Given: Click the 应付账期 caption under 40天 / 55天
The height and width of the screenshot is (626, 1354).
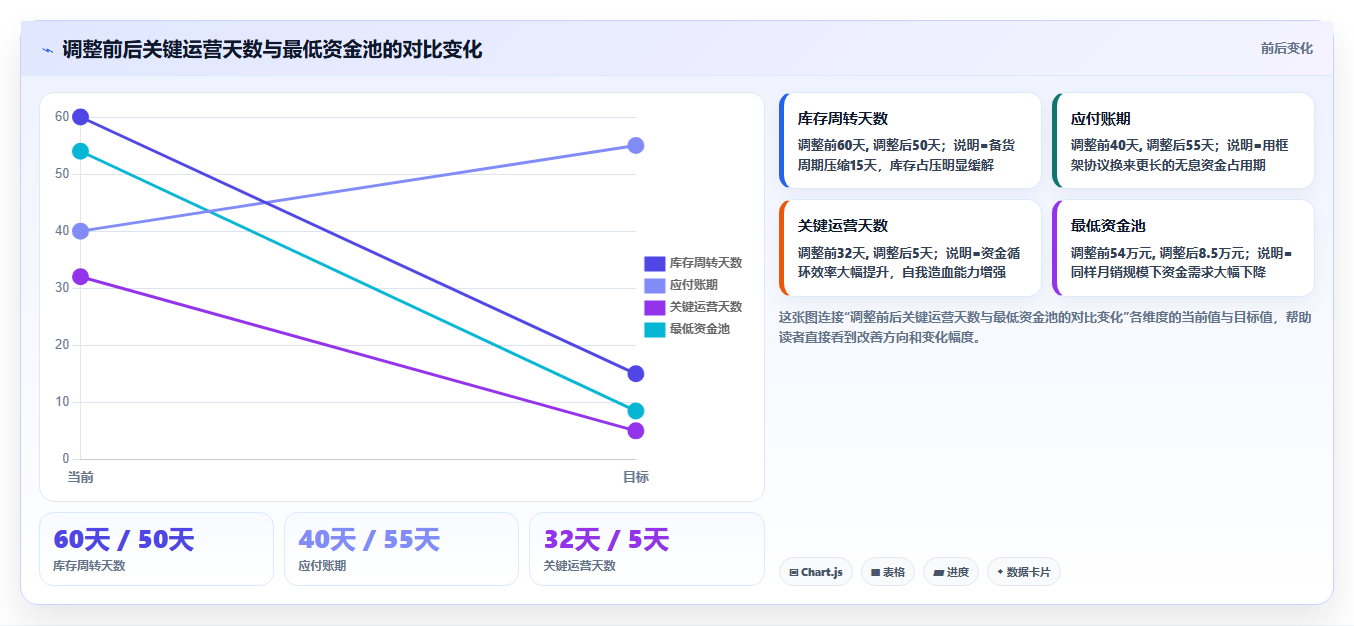Looking at the screenshot, I should coord(322,566).
